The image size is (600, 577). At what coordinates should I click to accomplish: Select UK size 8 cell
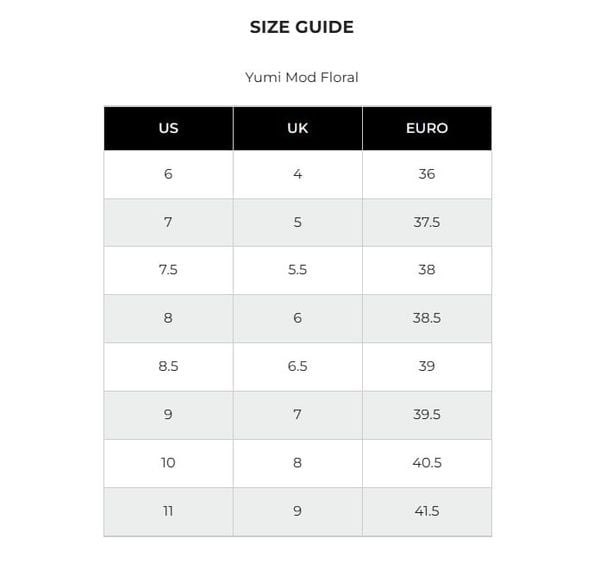297,463
